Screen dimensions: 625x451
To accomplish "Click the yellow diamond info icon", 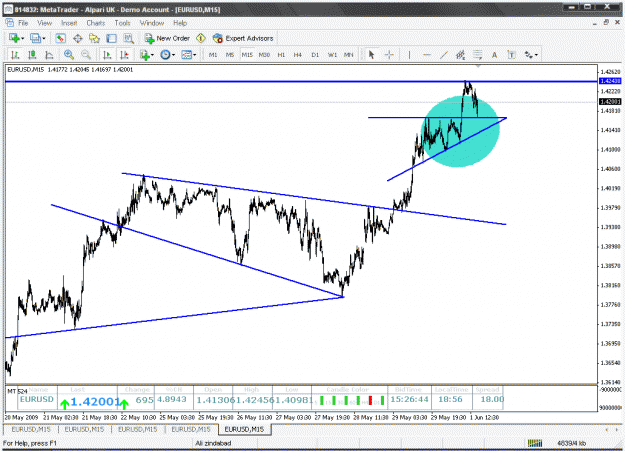I will click(x=201, y=38).
